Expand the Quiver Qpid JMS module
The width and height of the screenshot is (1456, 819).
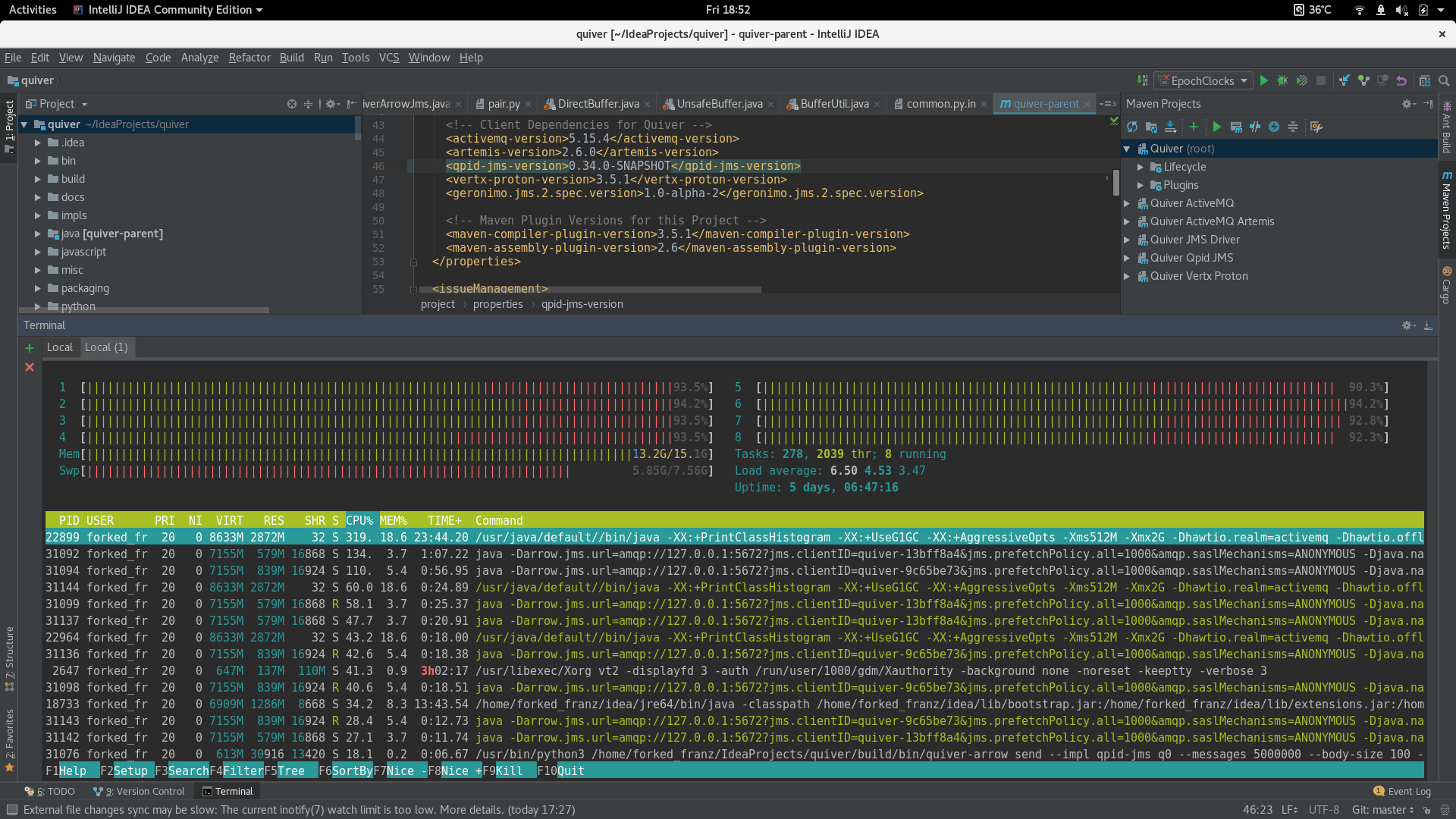[x=1127, y=258]
